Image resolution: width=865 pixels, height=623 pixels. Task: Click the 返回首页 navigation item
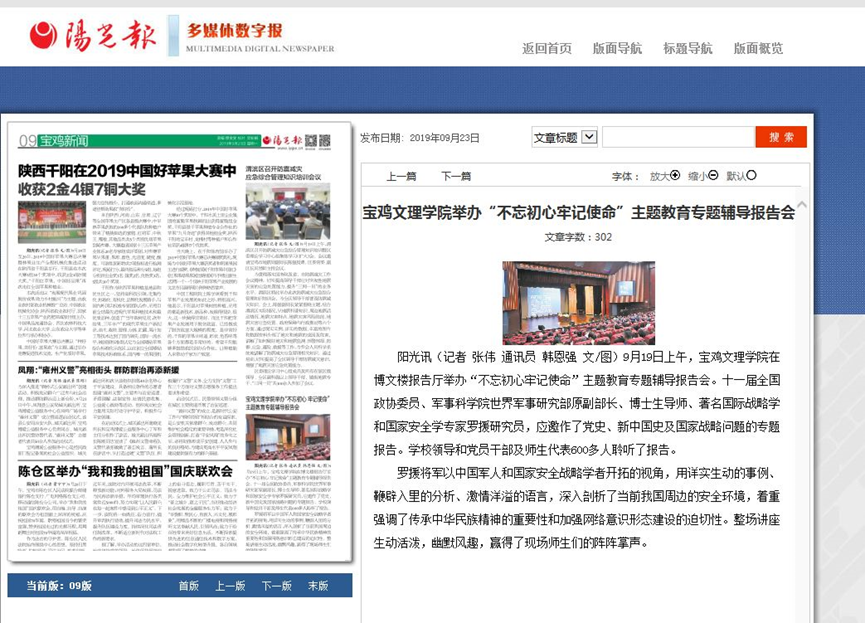[547, 48]
